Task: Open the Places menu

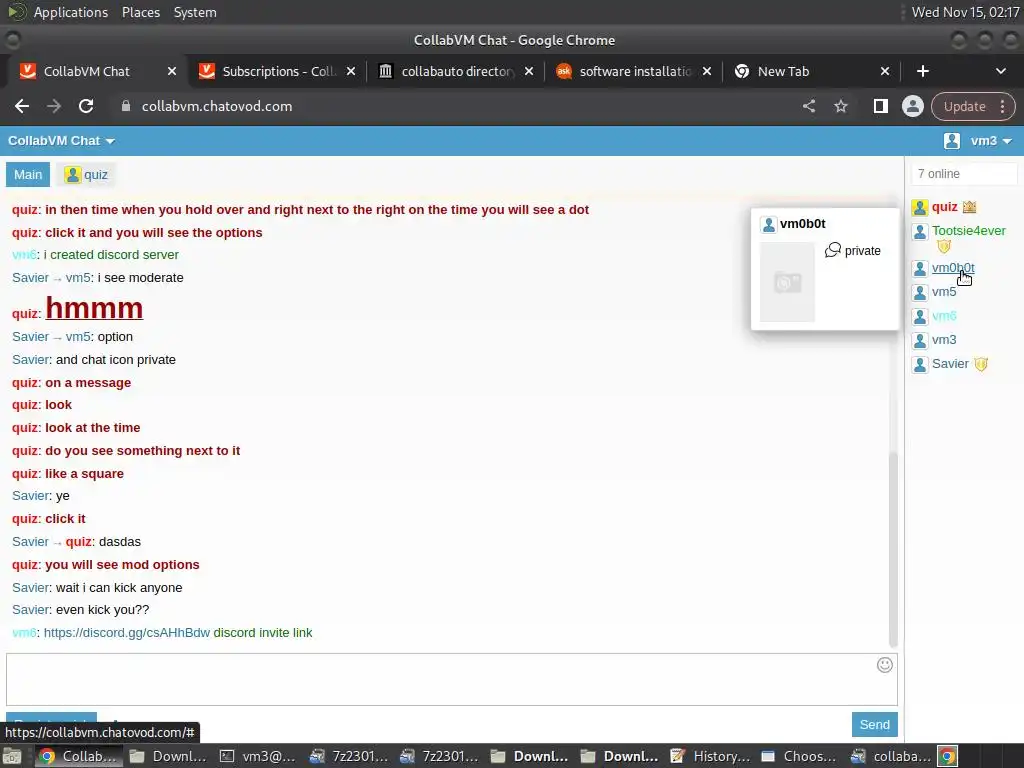Action: (x=140, y=12)
